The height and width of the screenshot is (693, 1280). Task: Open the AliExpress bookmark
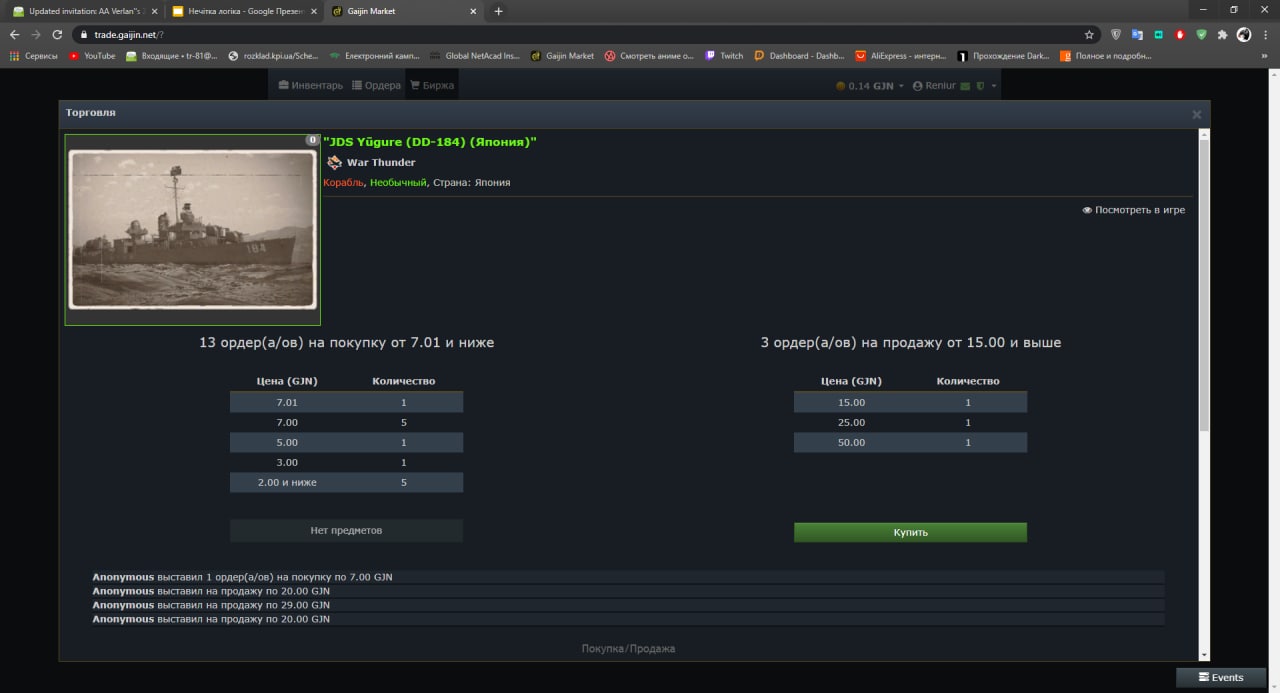[x=901, y=56]
